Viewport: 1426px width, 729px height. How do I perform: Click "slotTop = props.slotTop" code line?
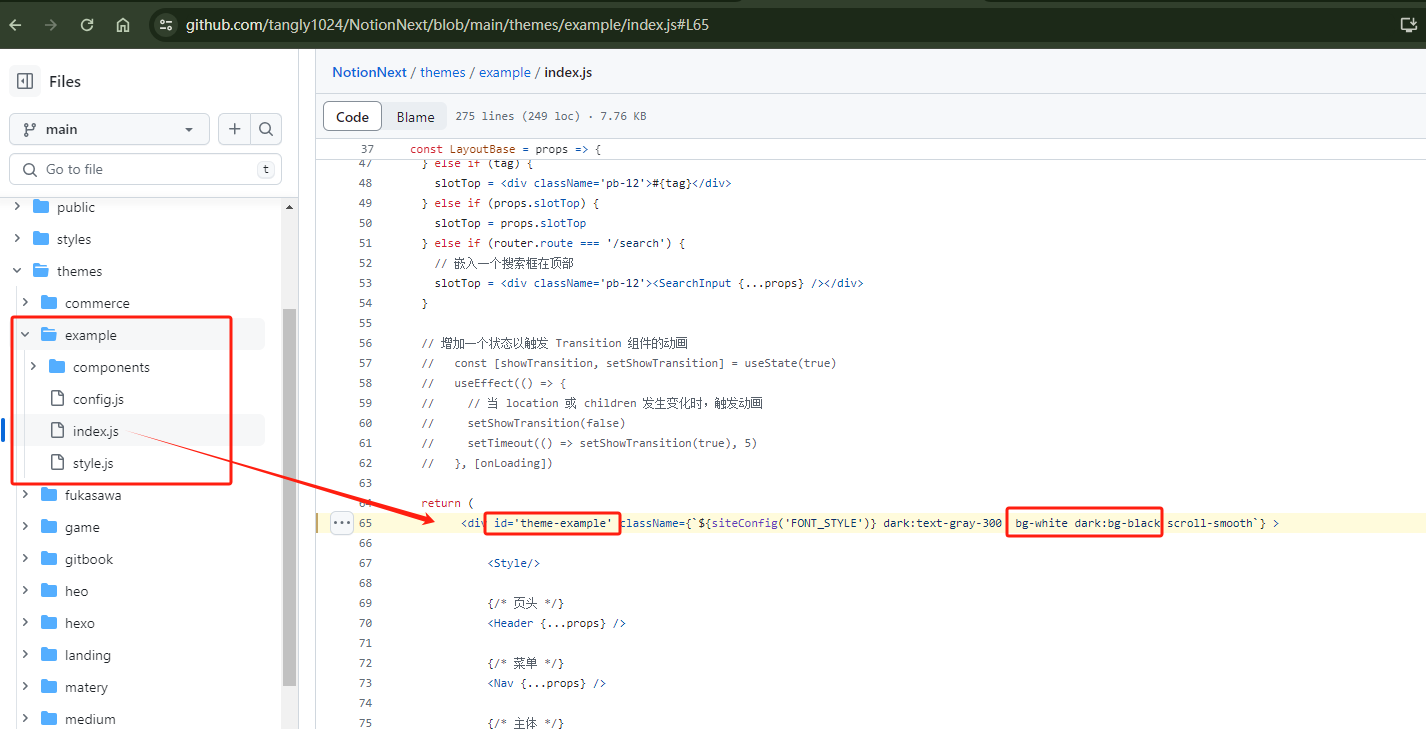pos(510,223)
